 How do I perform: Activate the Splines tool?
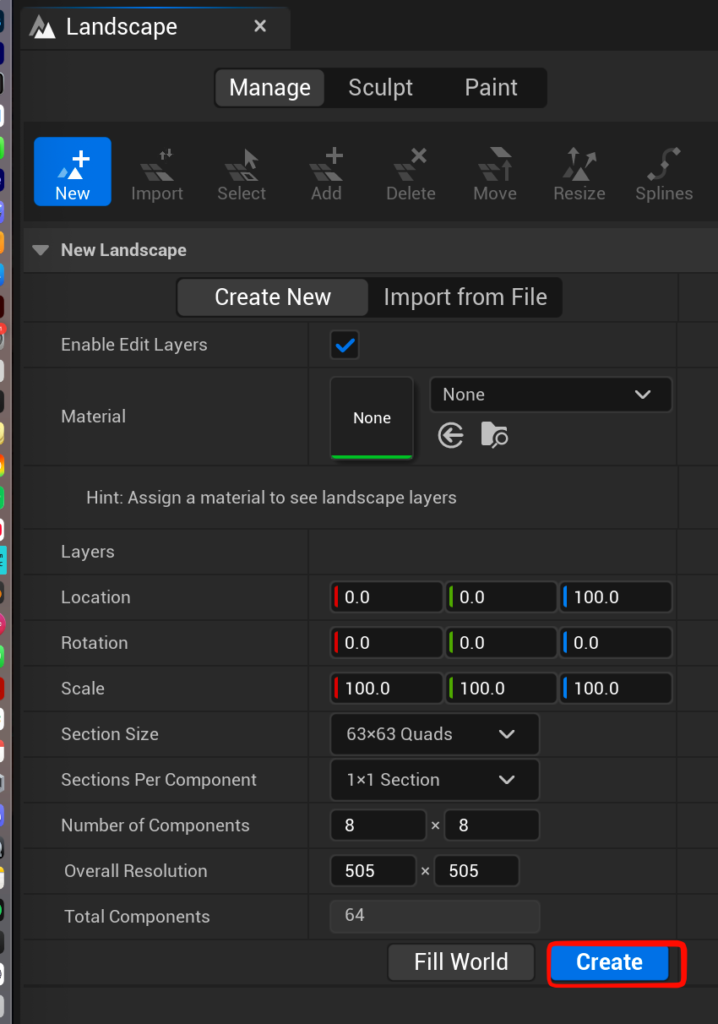click(x=664, y=172)
